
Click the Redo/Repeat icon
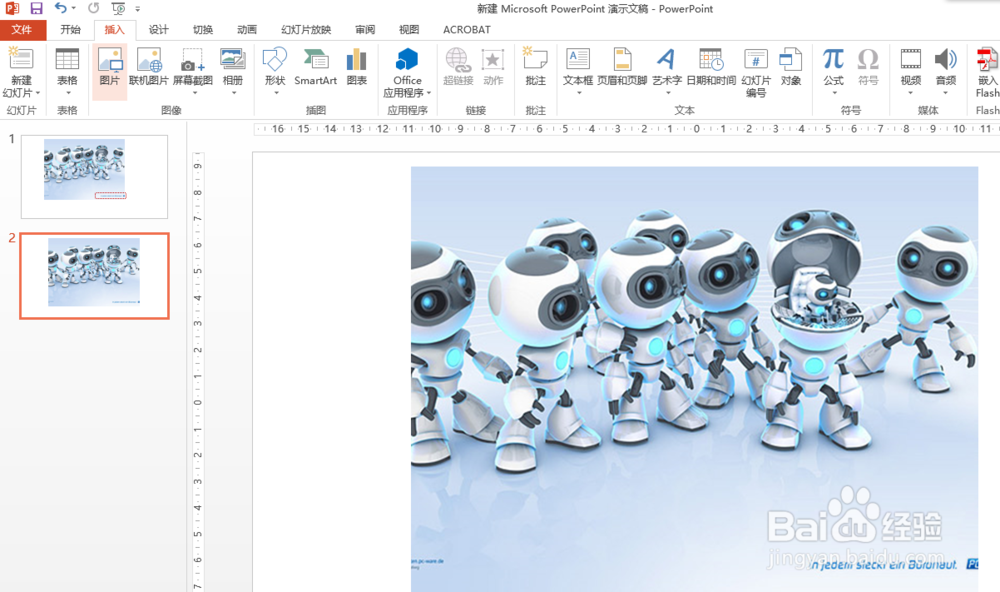click(94, 8)
